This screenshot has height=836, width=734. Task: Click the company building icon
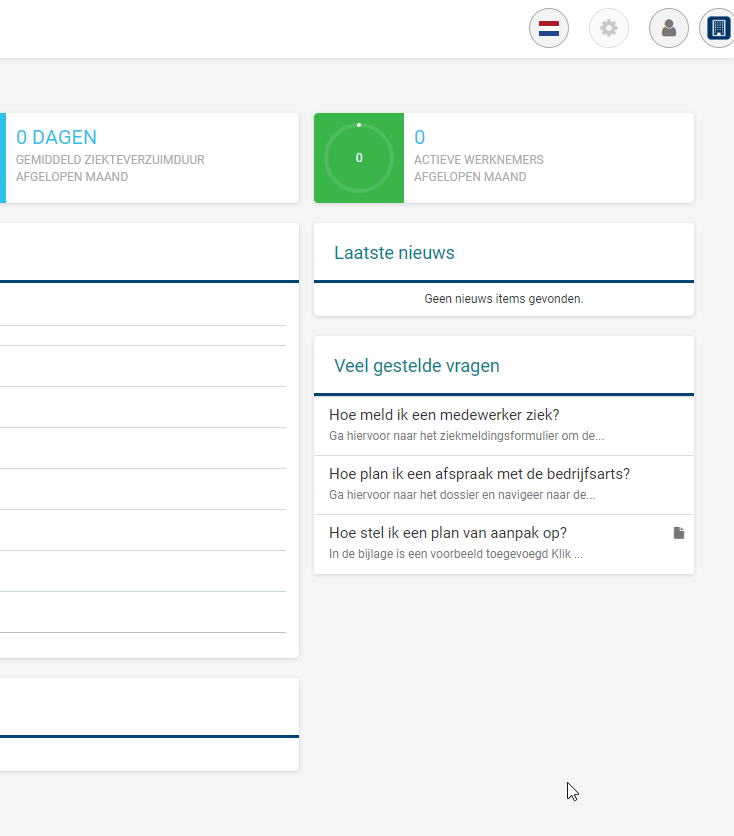click(x=718, y=28)
